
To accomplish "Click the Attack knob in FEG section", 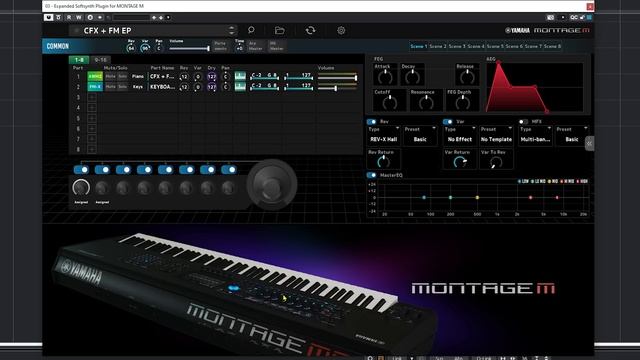I will click(385, 77).
